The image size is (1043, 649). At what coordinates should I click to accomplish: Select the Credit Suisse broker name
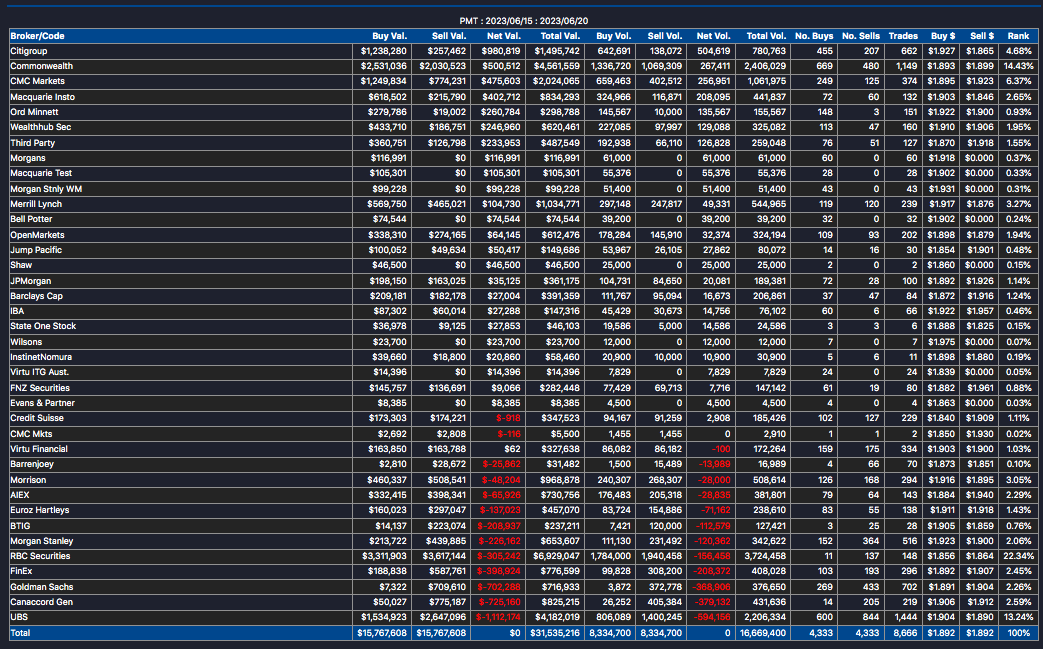(37, 418)
